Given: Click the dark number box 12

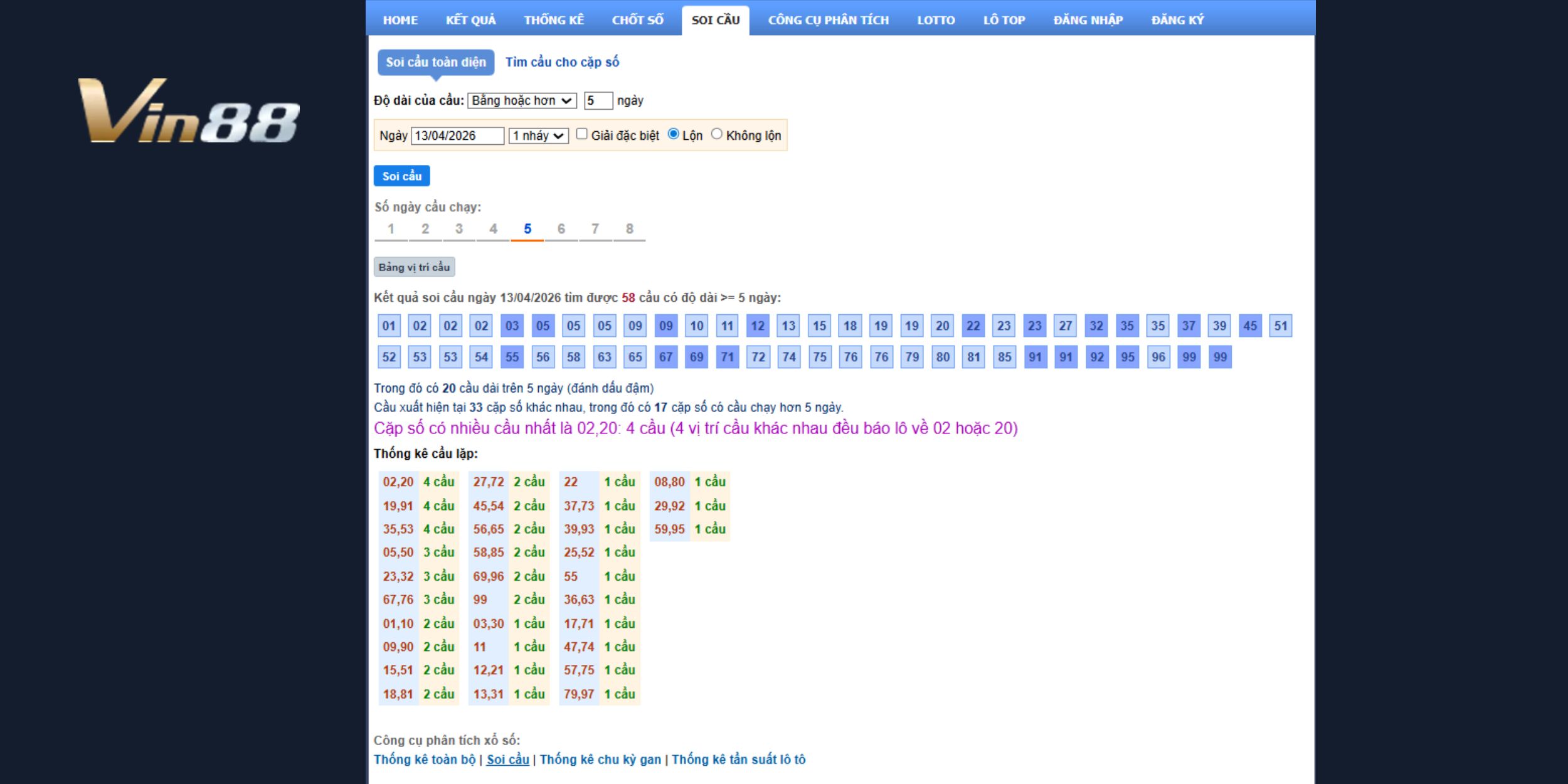Looking at the screenshot, I should click(x=758, y=326).
